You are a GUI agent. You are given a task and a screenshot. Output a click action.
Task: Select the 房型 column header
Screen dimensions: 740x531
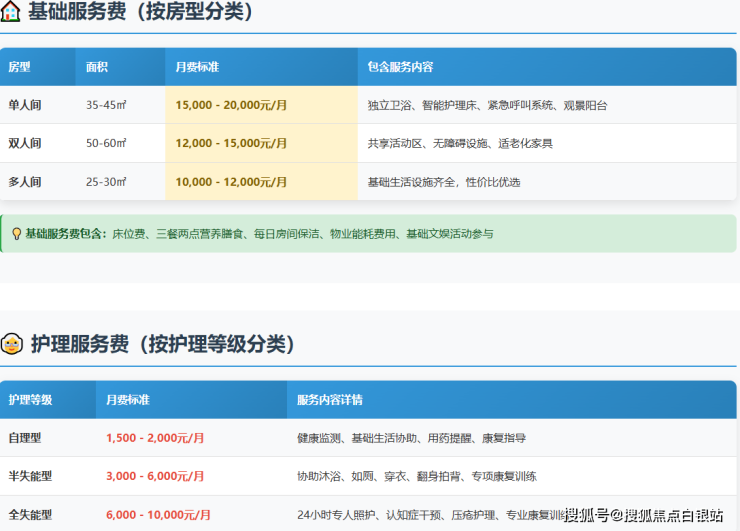click(x=20, y=67)
